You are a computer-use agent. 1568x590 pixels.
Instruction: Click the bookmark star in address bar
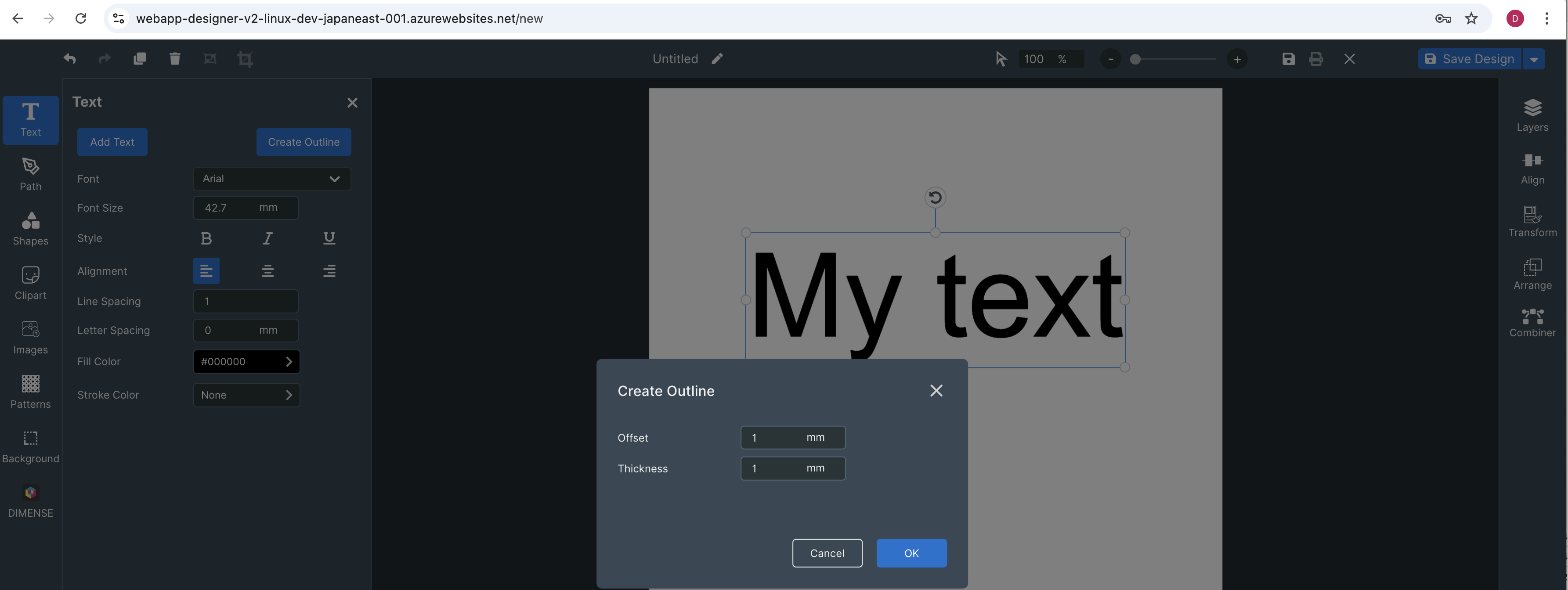coord(1471,18)
